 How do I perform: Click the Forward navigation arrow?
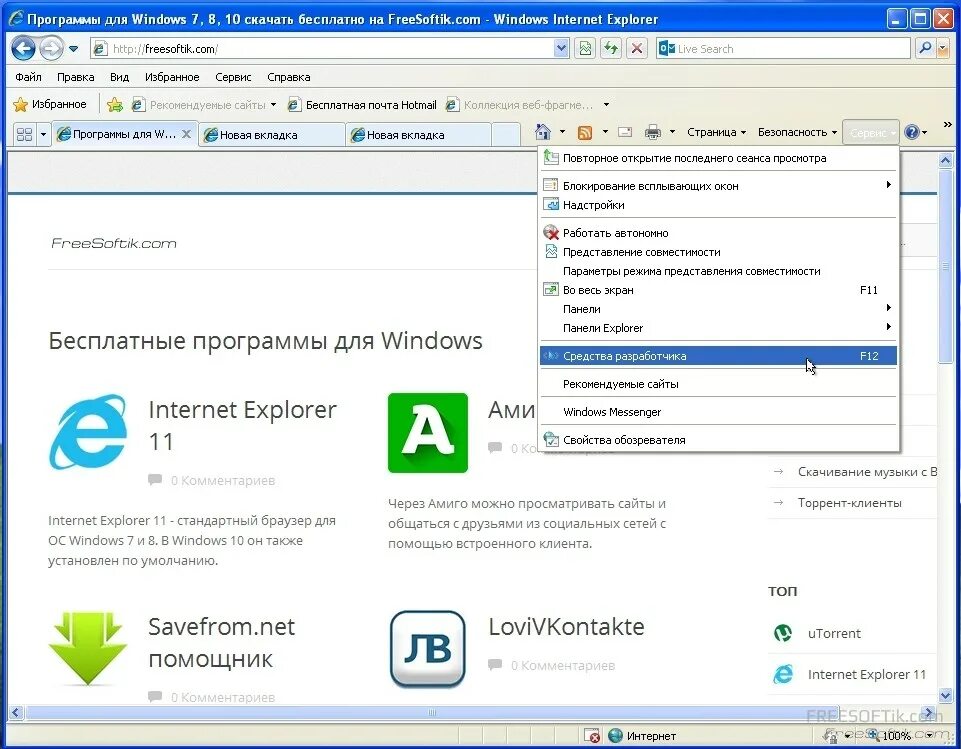[51, 48]
